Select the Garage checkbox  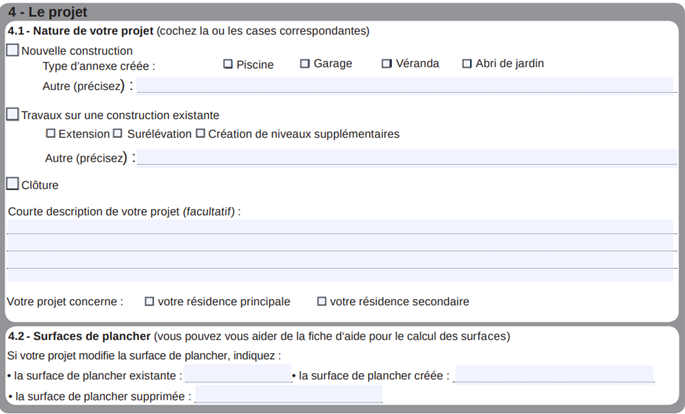click(305, 64)
